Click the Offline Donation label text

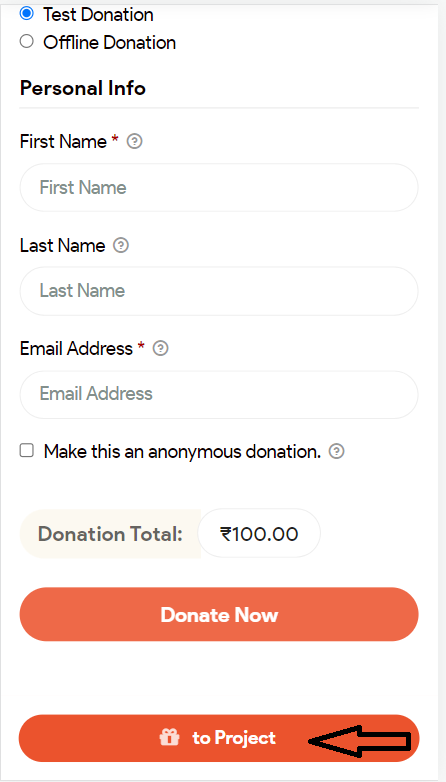pos(110,43)
